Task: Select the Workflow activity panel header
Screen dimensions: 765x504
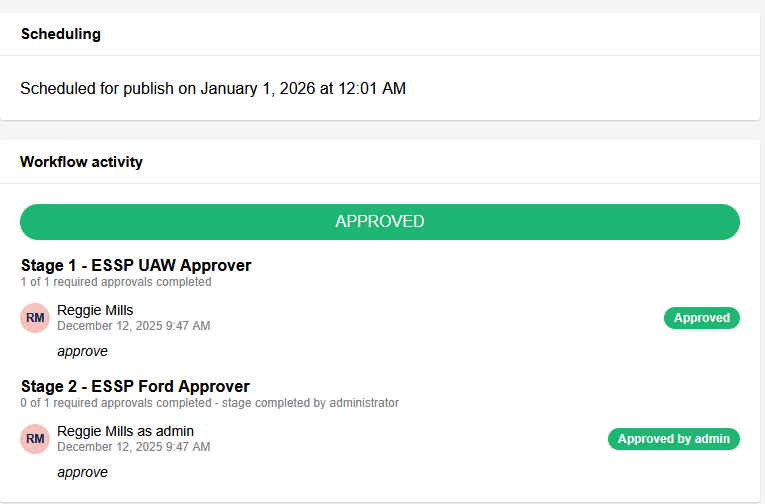Action: tap(82, 162)
